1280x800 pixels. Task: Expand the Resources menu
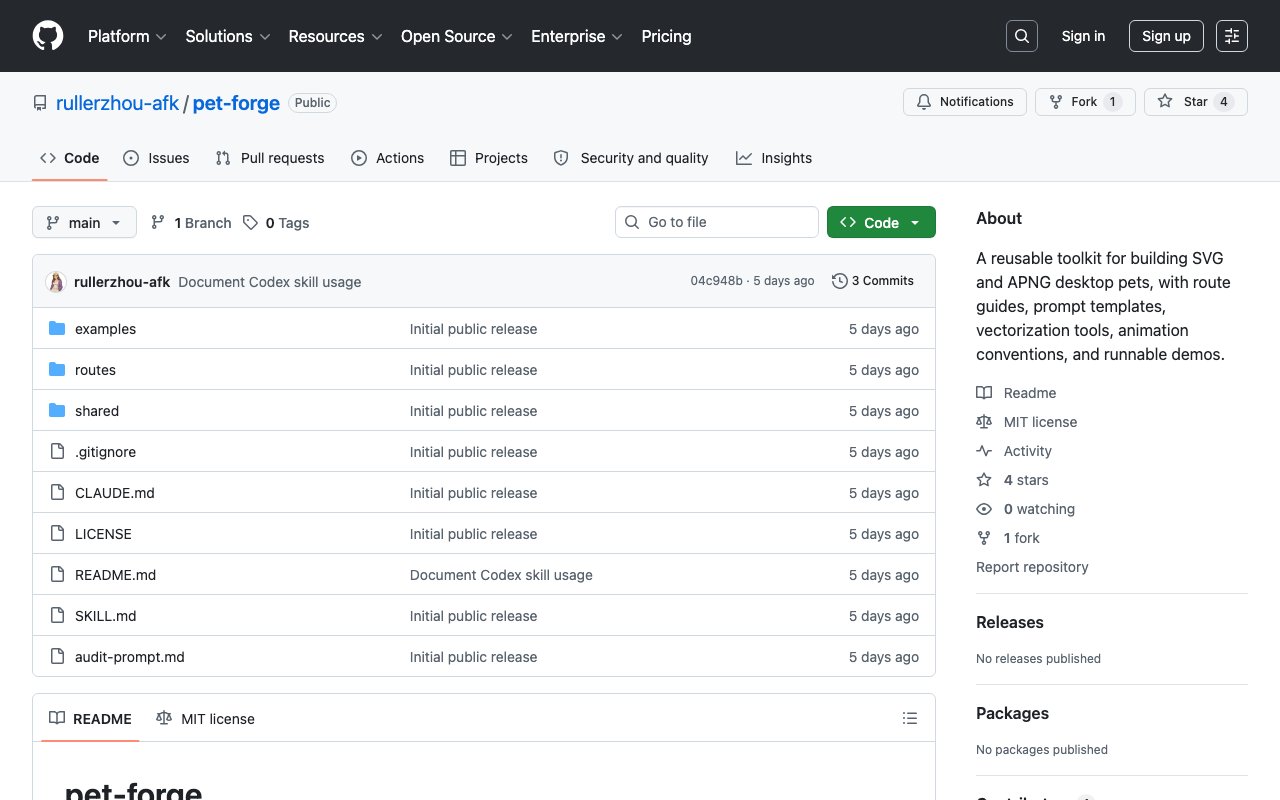coord(335,36)
